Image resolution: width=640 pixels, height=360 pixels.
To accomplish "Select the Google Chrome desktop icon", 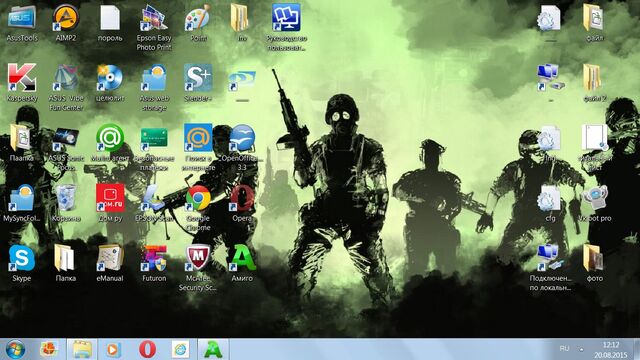I will (x=198, y=207).
